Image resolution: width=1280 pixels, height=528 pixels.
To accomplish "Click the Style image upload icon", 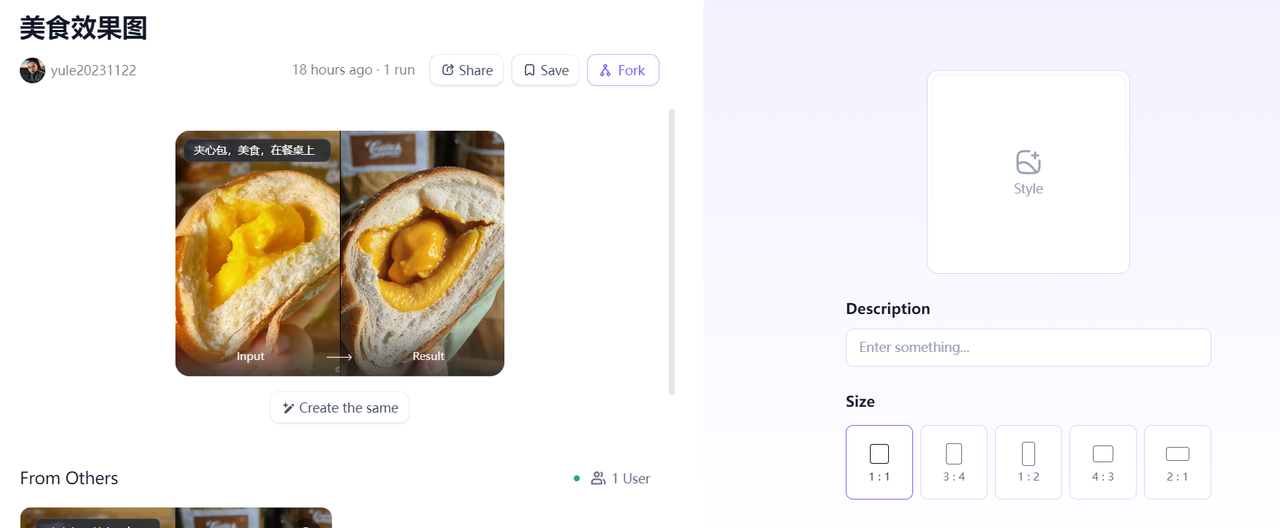I will (x=1028, y=162).
